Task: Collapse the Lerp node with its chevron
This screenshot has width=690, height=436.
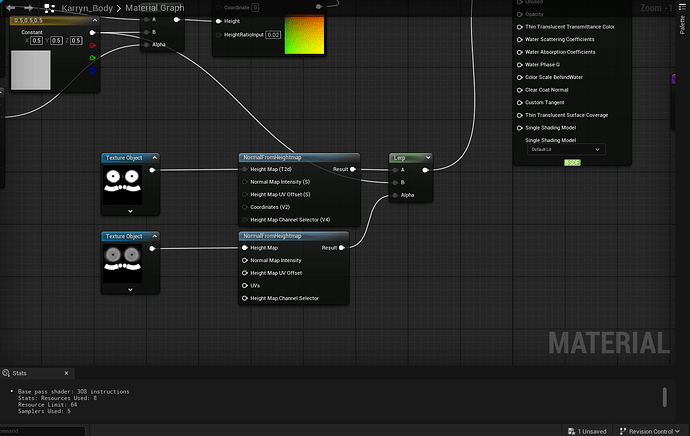Action: pos(428,158)
